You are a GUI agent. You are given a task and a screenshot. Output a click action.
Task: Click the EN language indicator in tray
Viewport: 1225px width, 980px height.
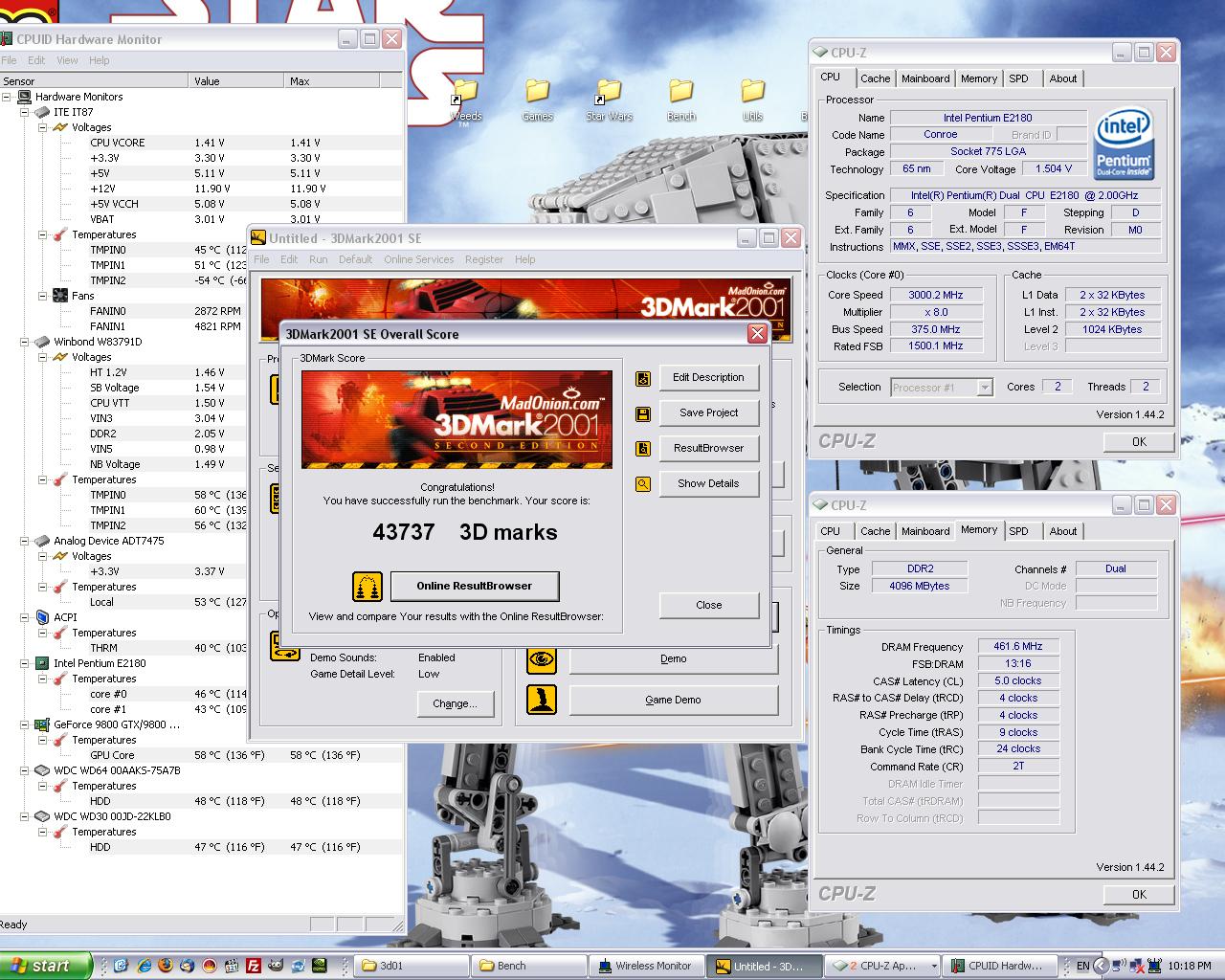coord(1083,966)
